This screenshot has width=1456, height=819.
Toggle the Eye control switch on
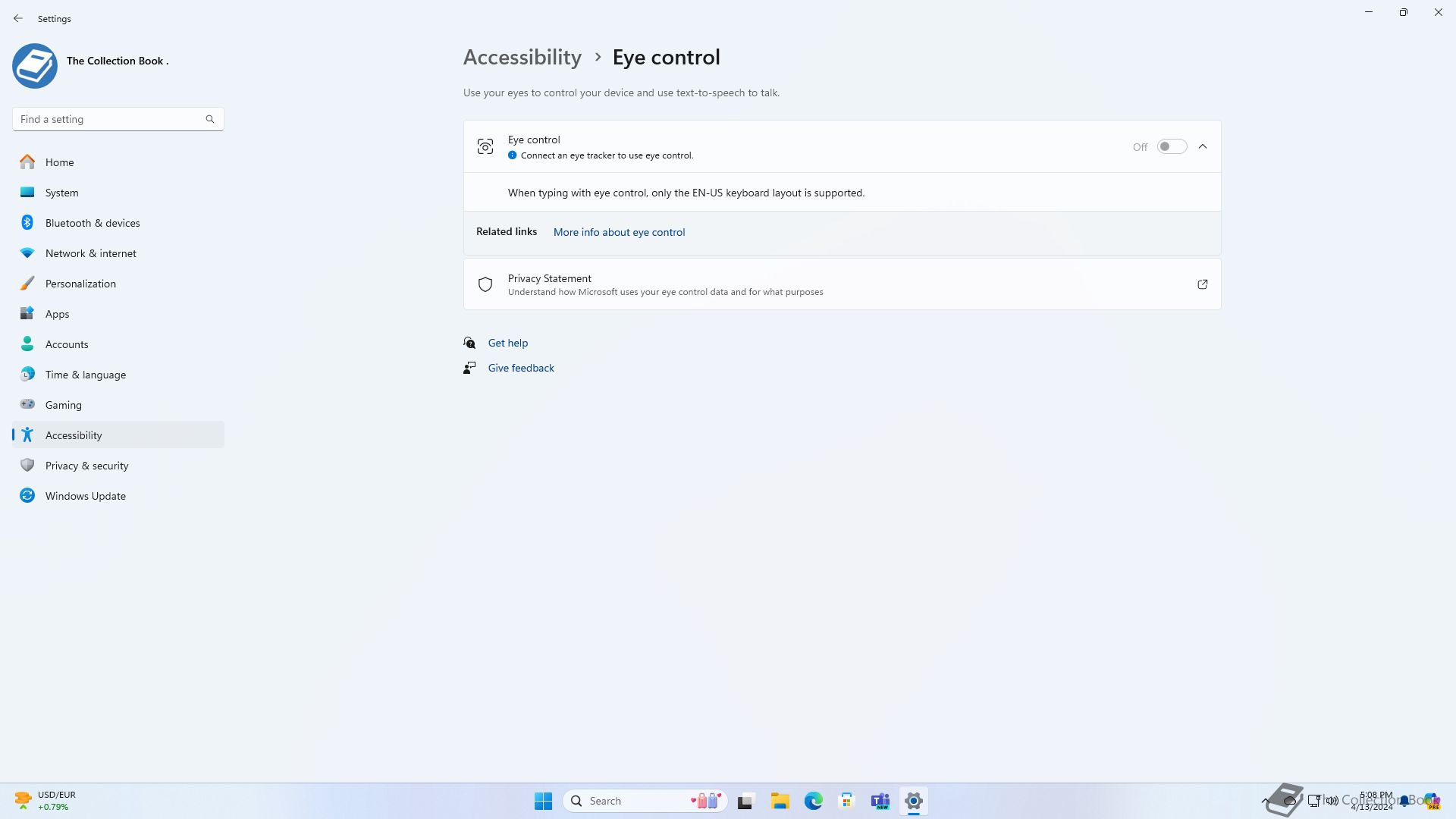tap(1172, 146)
